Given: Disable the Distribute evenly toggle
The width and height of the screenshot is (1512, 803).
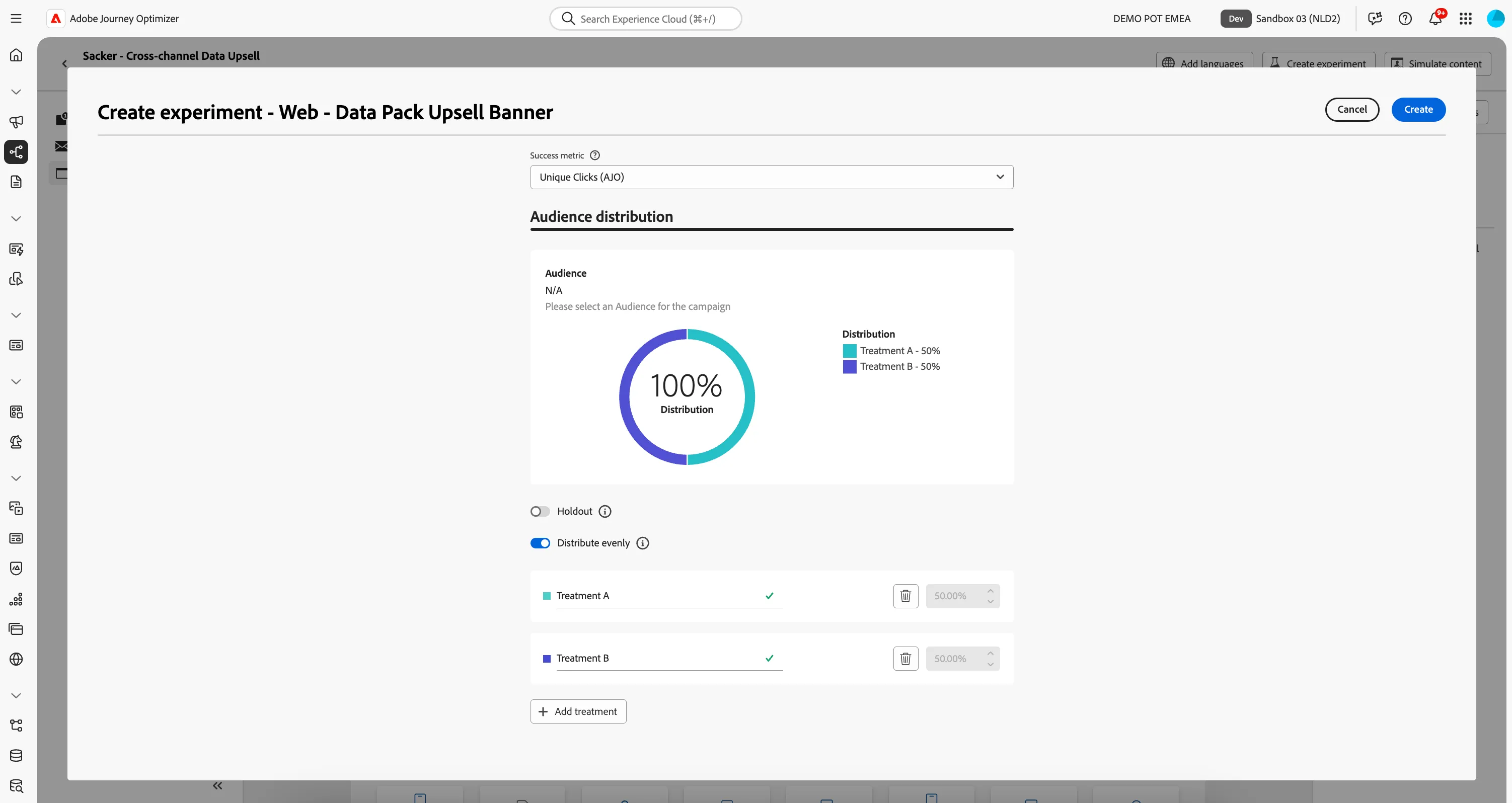Looking at the screenshot, I should coord(540,543).
